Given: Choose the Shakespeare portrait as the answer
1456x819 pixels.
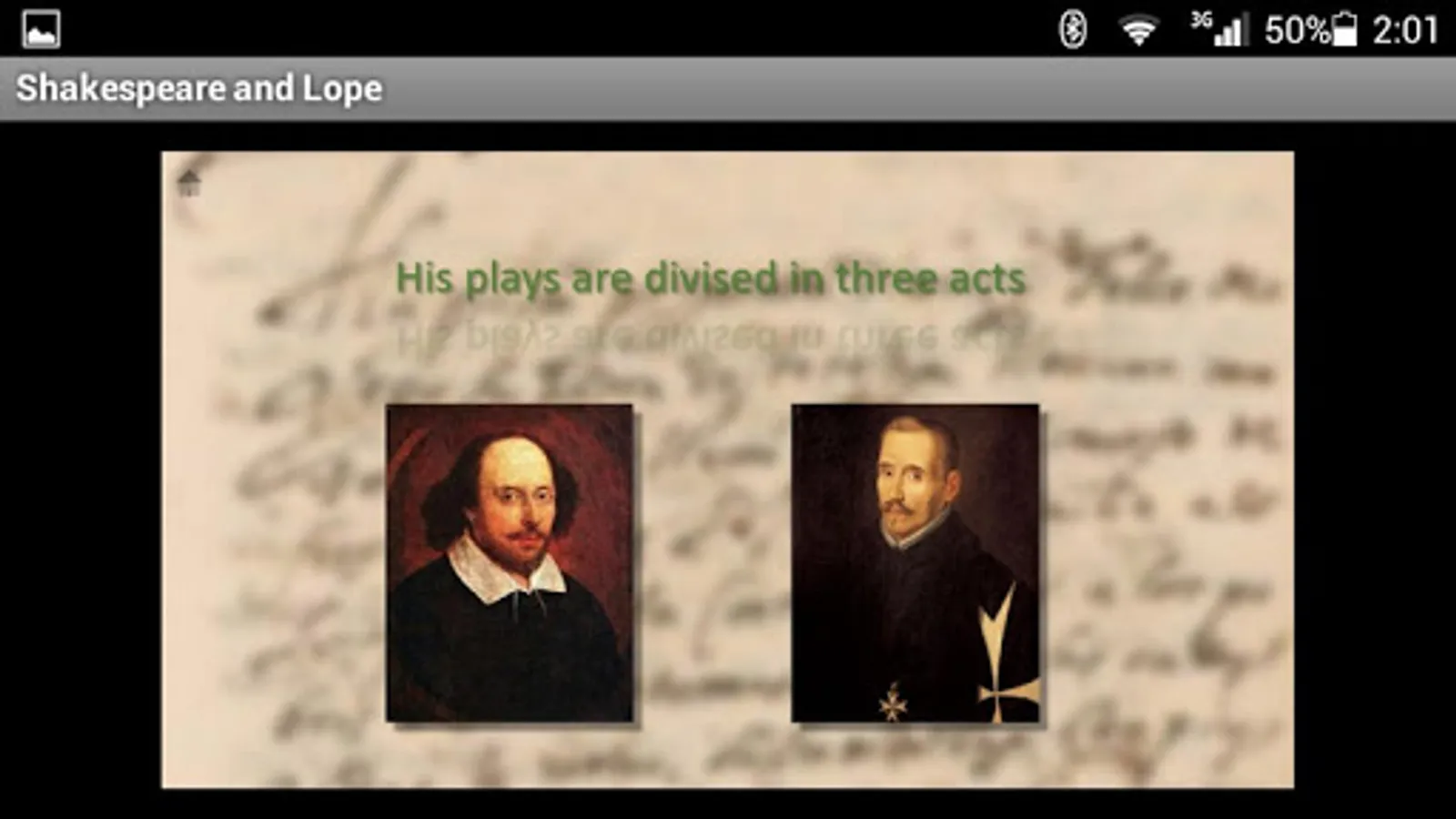Looking at the screenshot, I should (510, 563).
